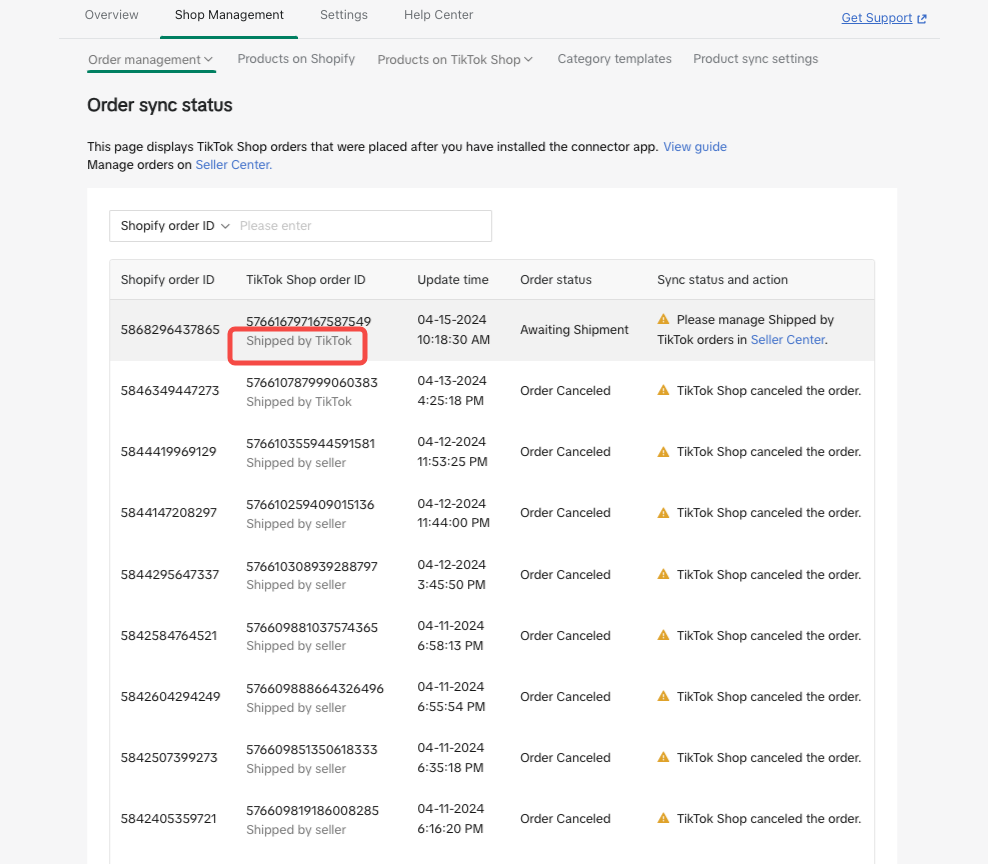Screen dimensions: 988x864
Task: Click Shipped by TikTok under order 576610787999060383
Action: pyautogui.click(x=299, y=402)
